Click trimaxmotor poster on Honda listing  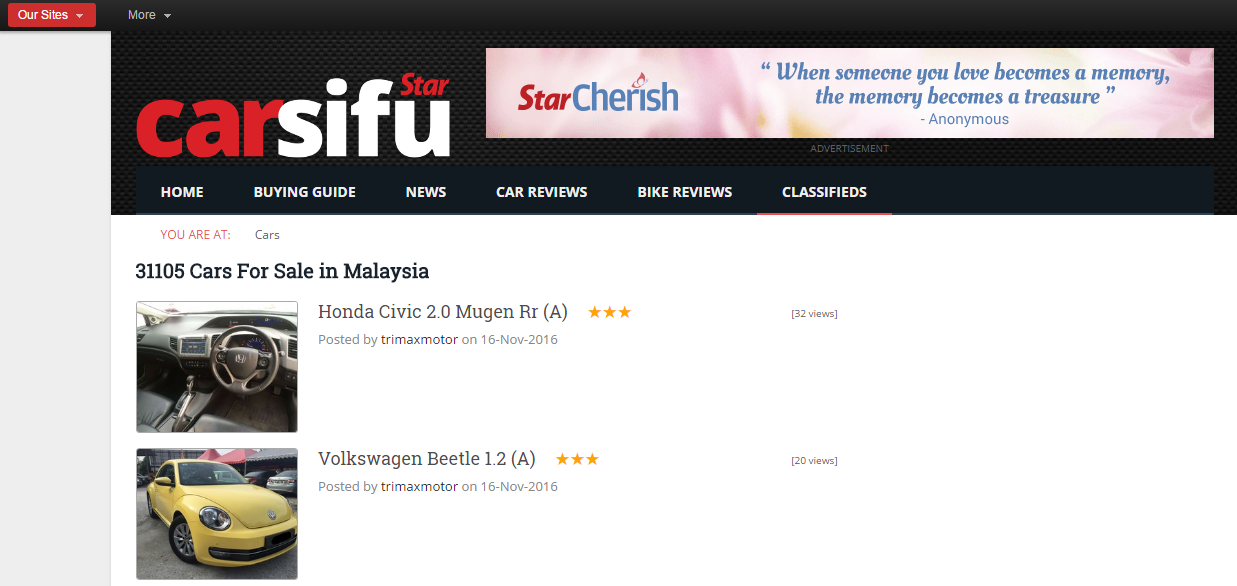[419, 340]
